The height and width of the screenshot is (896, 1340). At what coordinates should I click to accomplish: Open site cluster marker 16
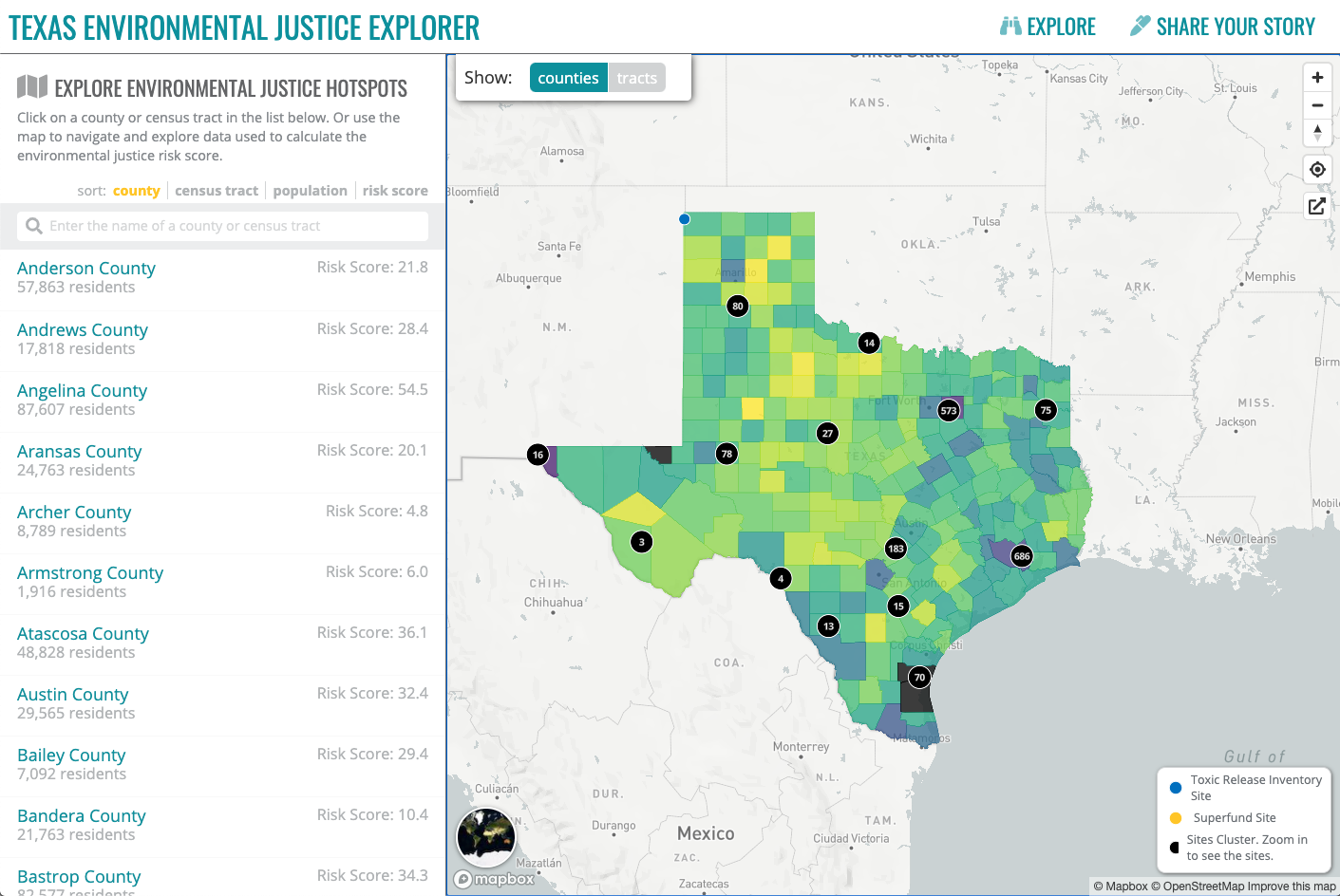538,455
